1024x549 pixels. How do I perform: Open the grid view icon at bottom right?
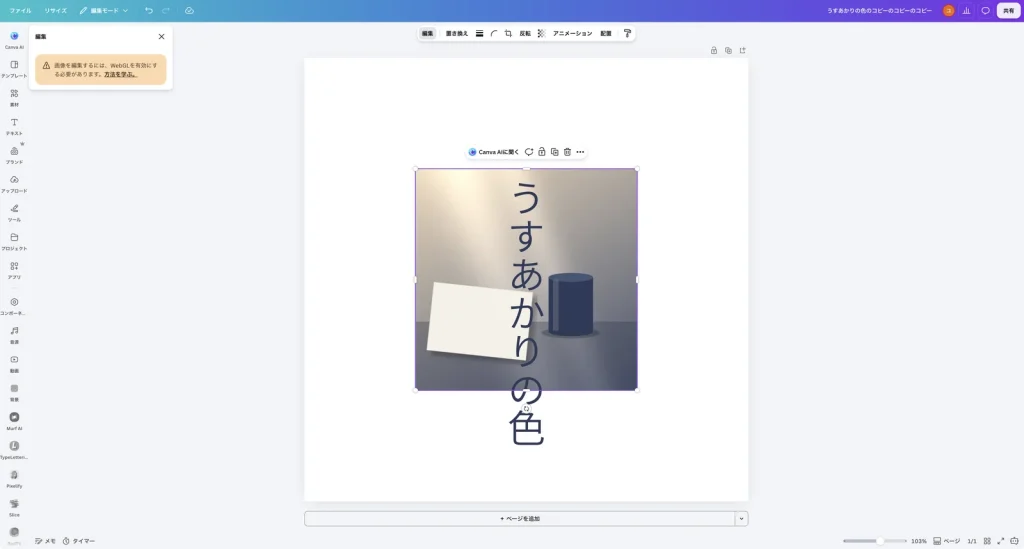tap(987, 541)
